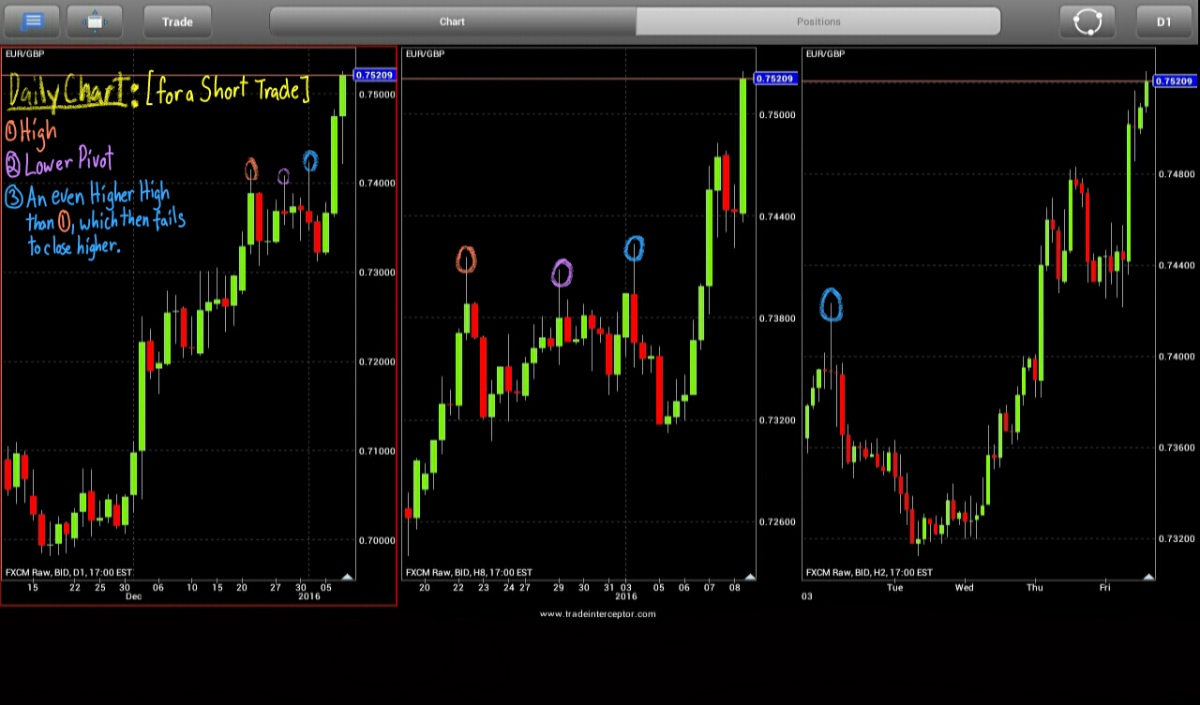Click the 'Fri' day label on H2 chart
1200x705 pixels.
(x=1106, y=588)
